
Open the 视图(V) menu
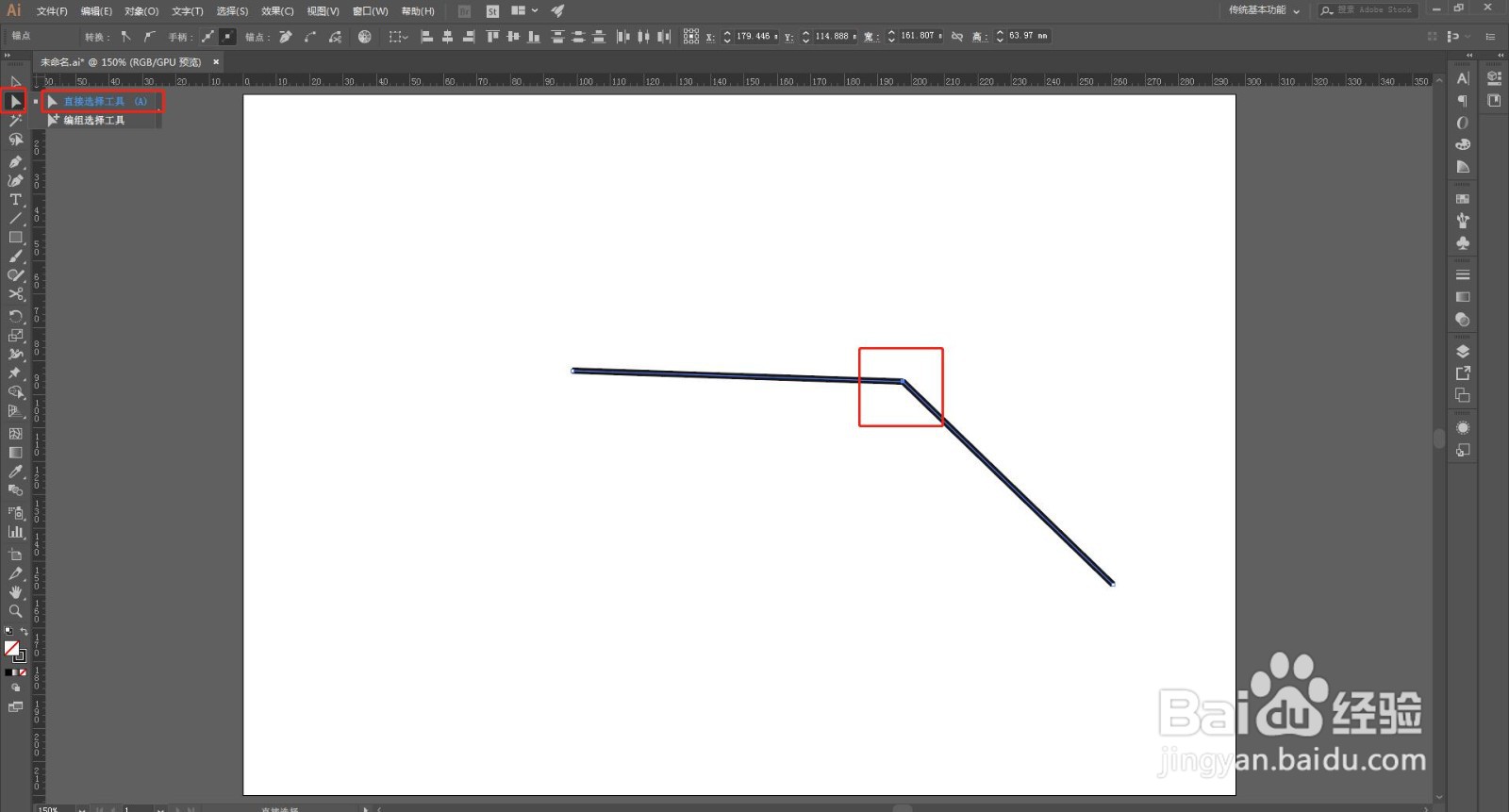323,11
